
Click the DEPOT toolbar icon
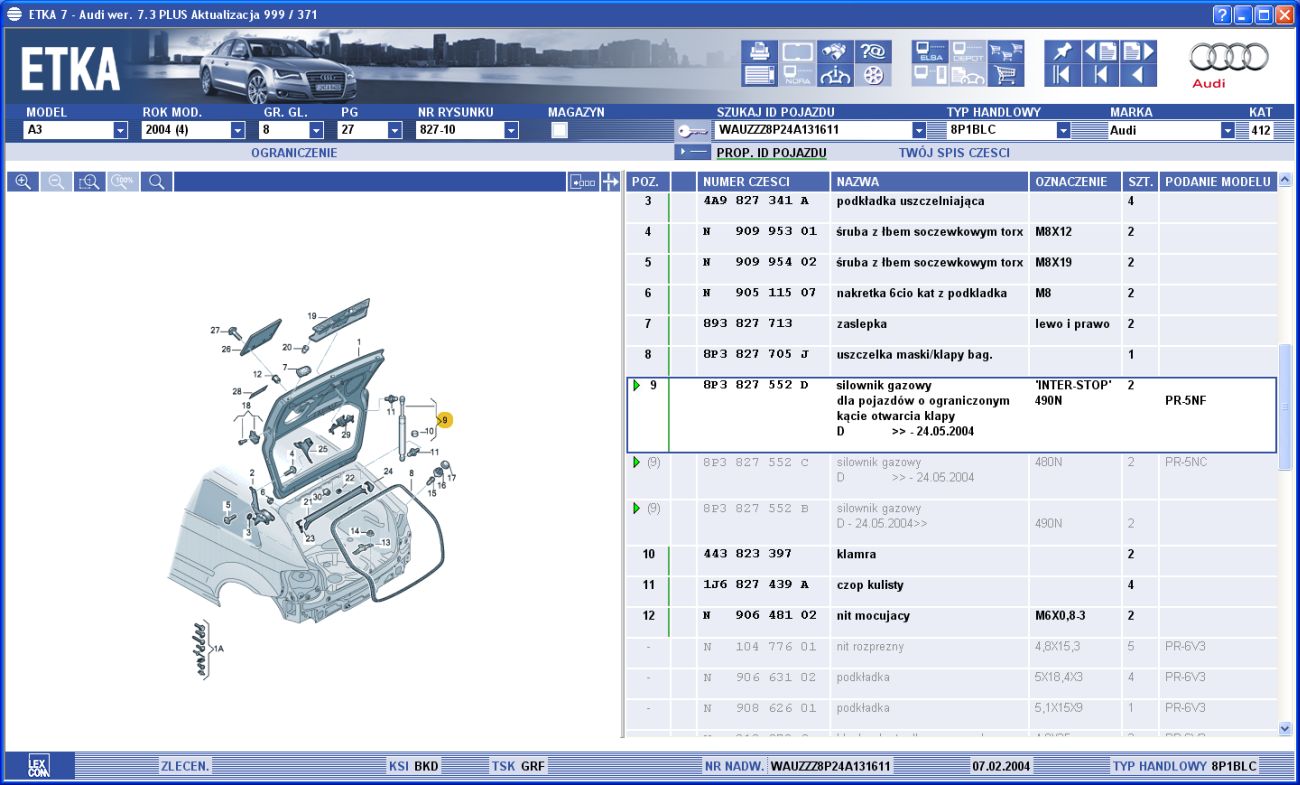tap(968, 51)
